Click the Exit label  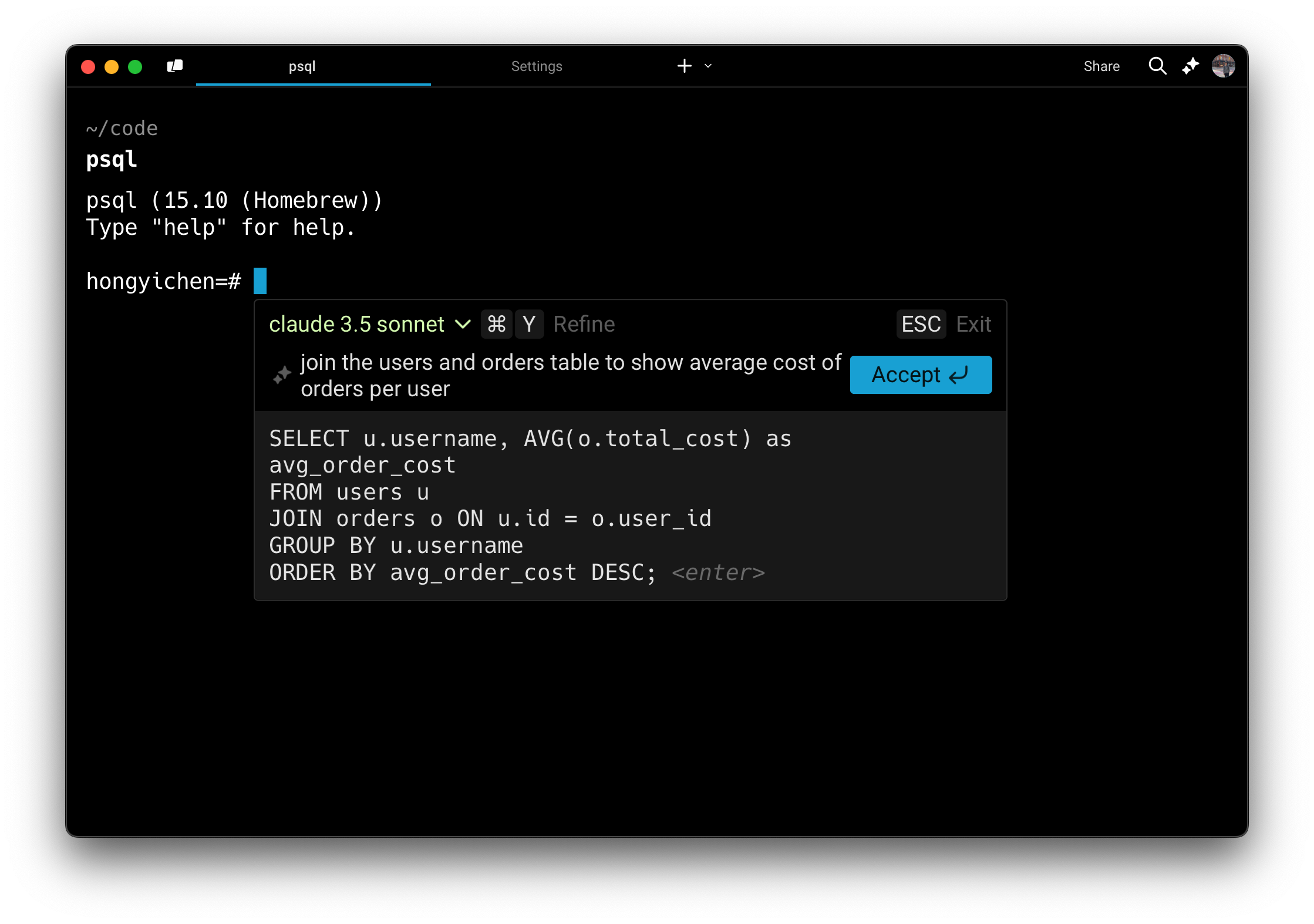[x=973, y=324]
